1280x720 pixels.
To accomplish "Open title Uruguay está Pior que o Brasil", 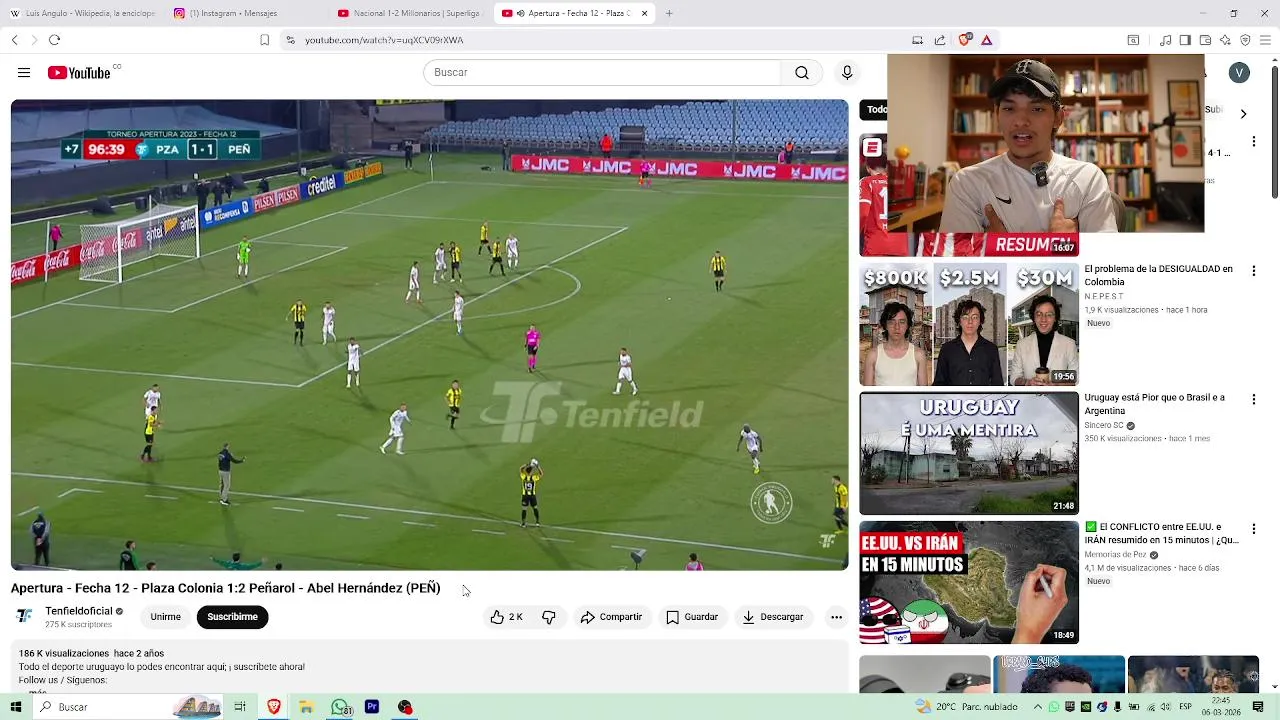I will point(1155,404).
